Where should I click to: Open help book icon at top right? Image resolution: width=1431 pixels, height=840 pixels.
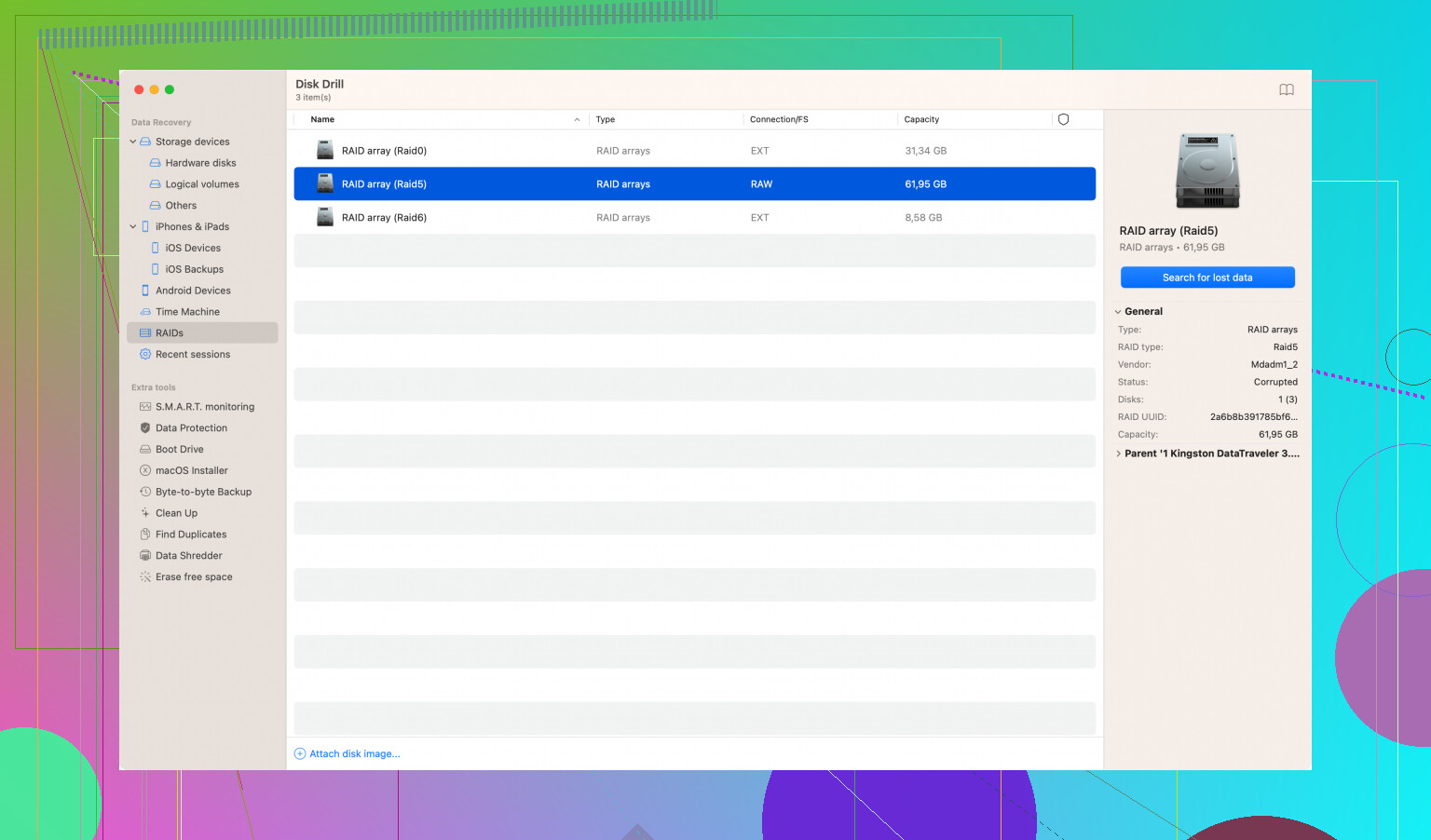pyautogui.click(x=1286, y=90)
